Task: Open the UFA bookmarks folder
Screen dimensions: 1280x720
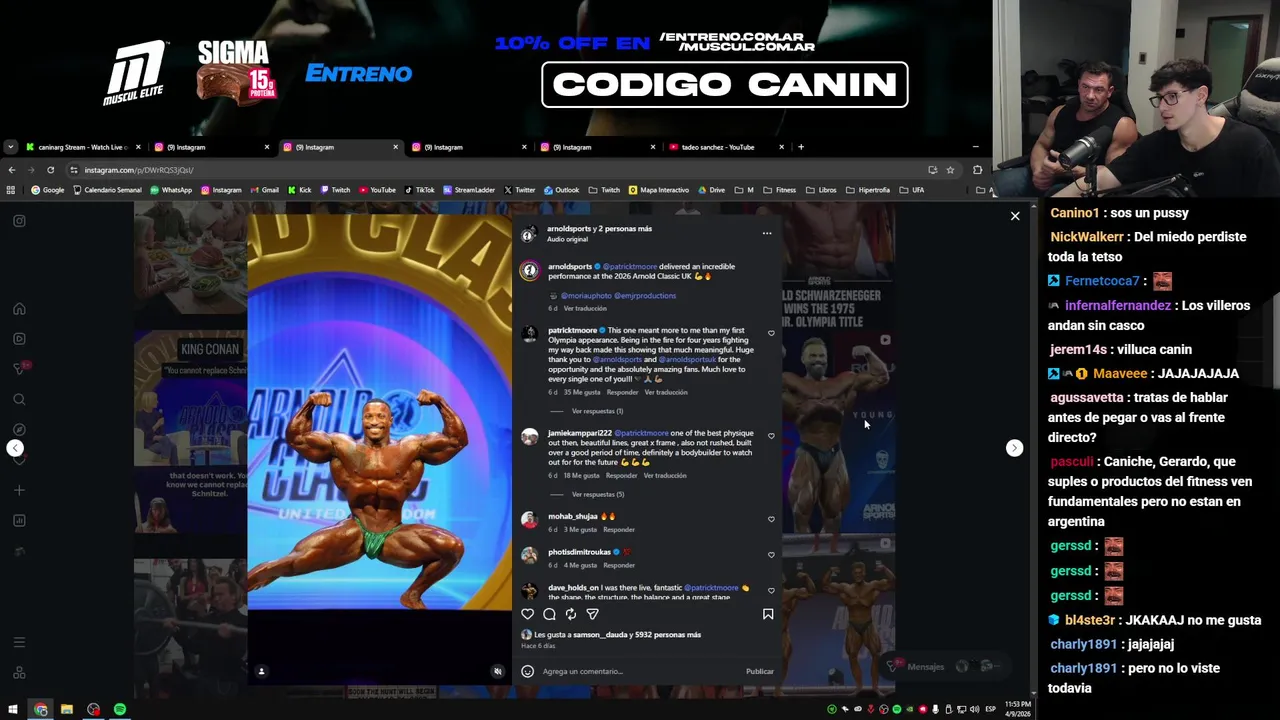Action: [912, 190]
